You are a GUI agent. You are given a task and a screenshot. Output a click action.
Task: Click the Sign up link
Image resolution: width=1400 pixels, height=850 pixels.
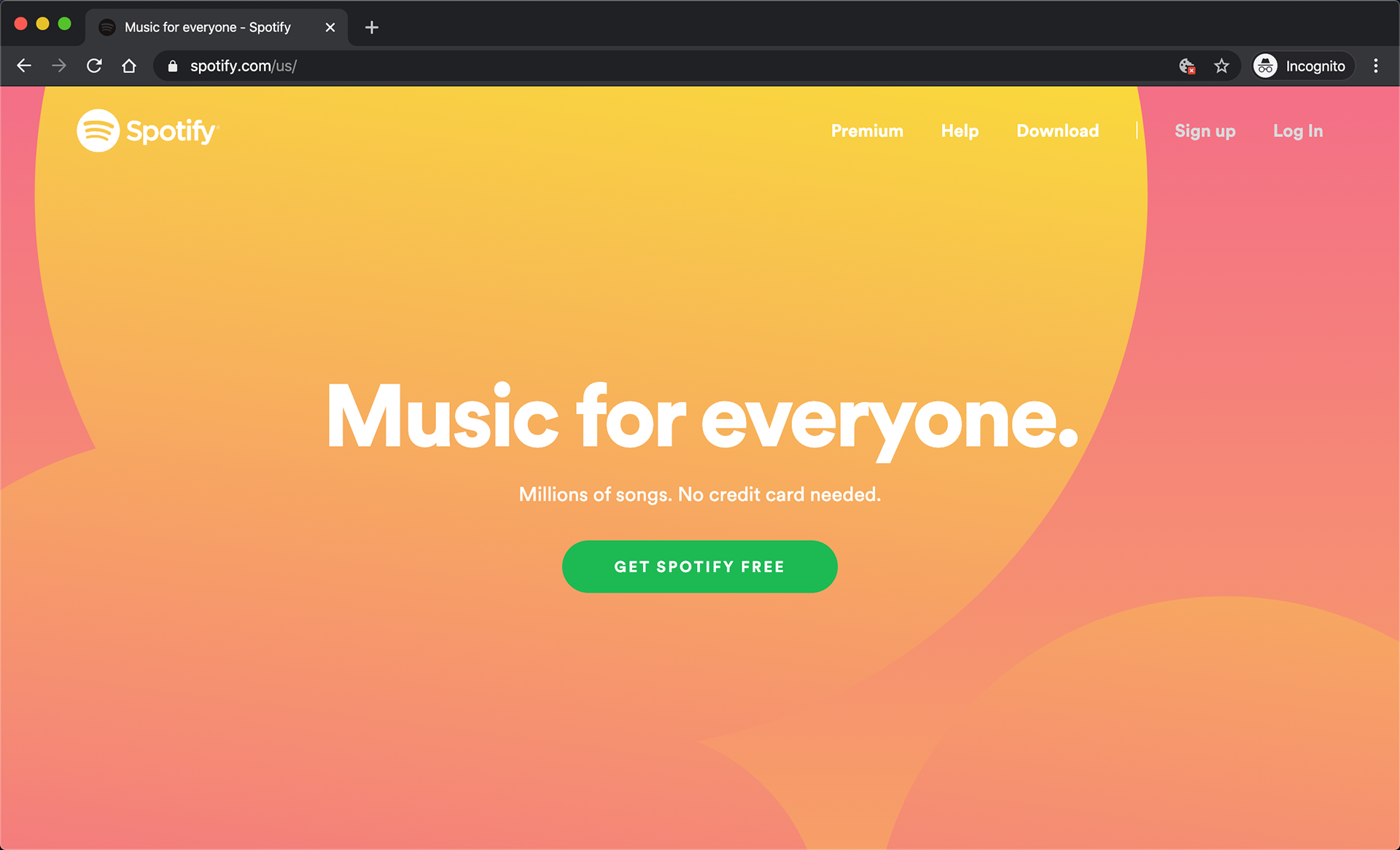pyautogui.click(x=1205, y=131)
